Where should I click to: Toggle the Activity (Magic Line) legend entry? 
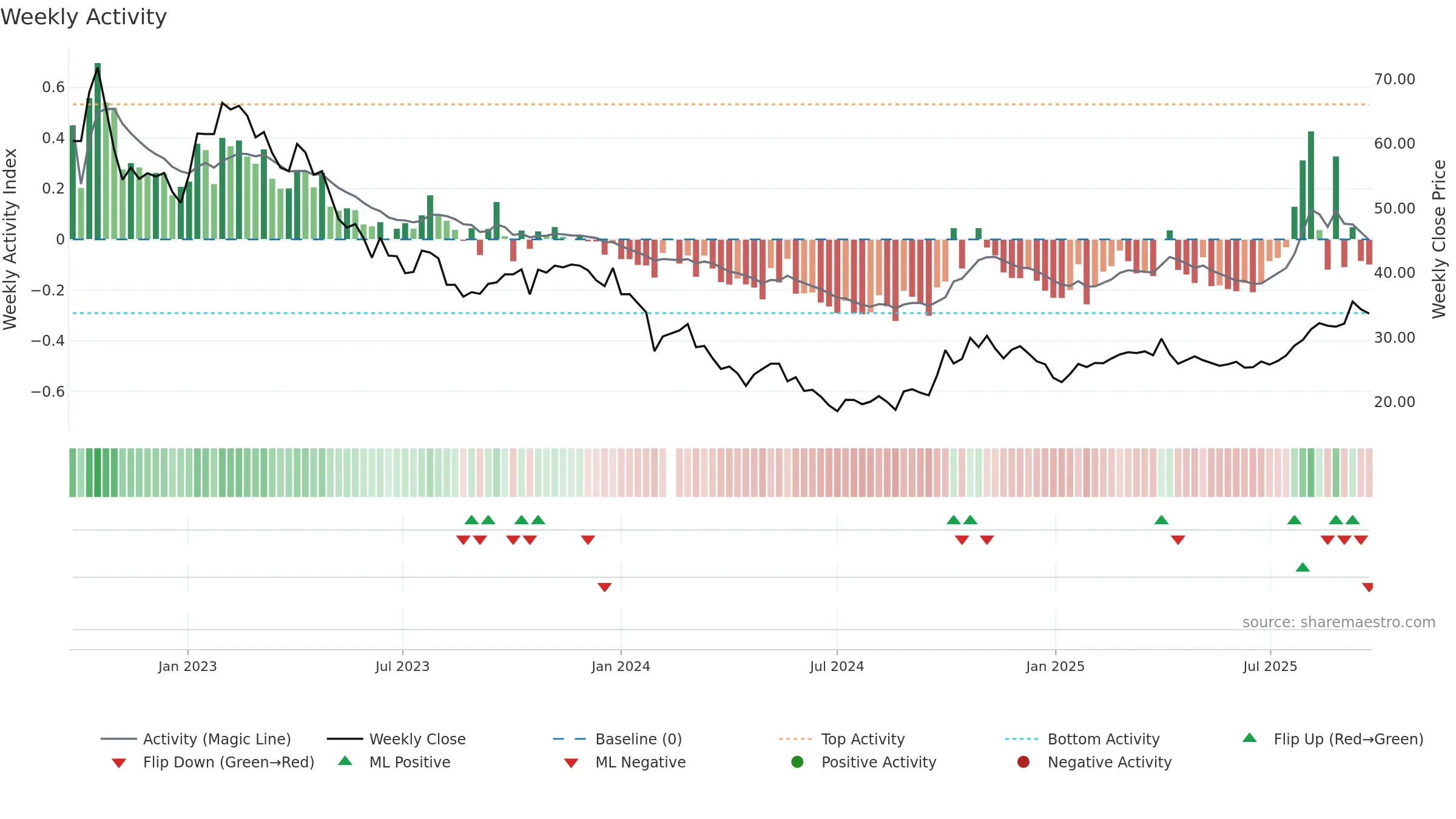[196, 739]
